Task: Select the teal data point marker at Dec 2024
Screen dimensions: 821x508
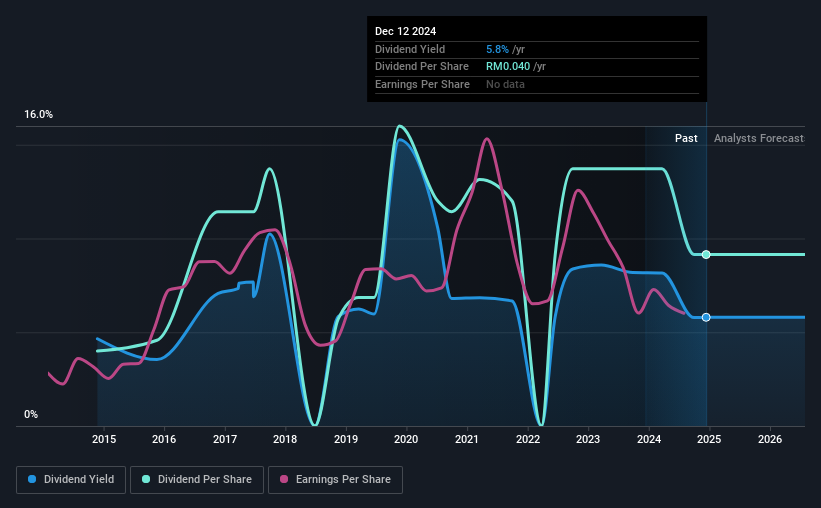Action: coord(706,255)
